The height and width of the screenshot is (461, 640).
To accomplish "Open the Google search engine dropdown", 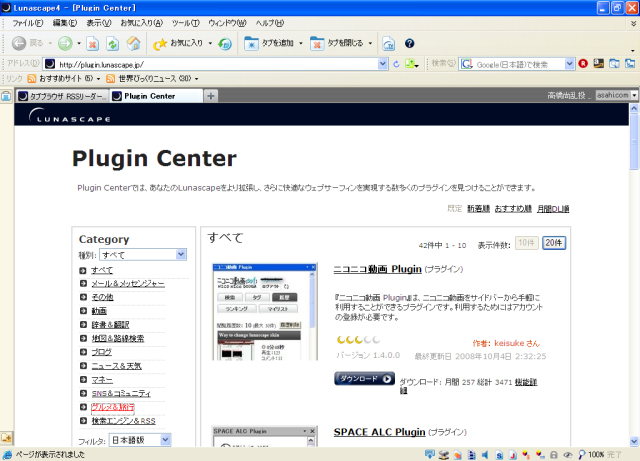I will coord(569,64).
